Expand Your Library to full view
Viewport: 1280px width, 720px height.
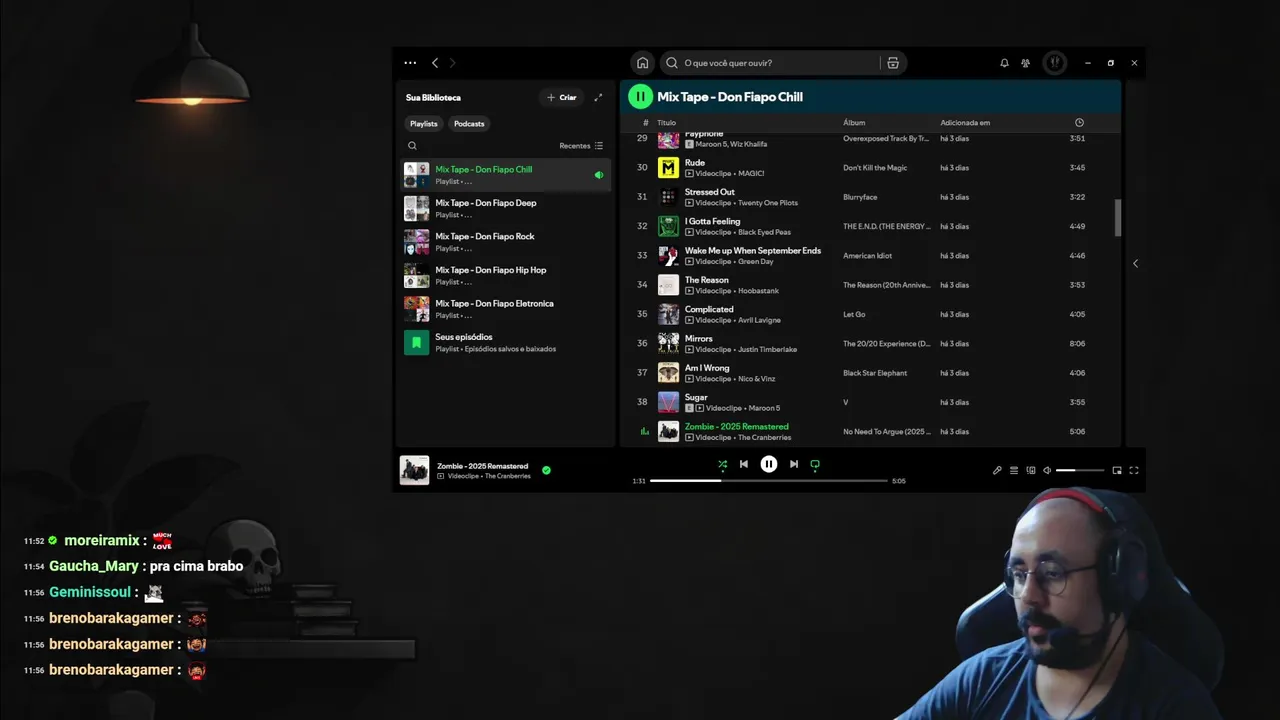click(598, 97)
